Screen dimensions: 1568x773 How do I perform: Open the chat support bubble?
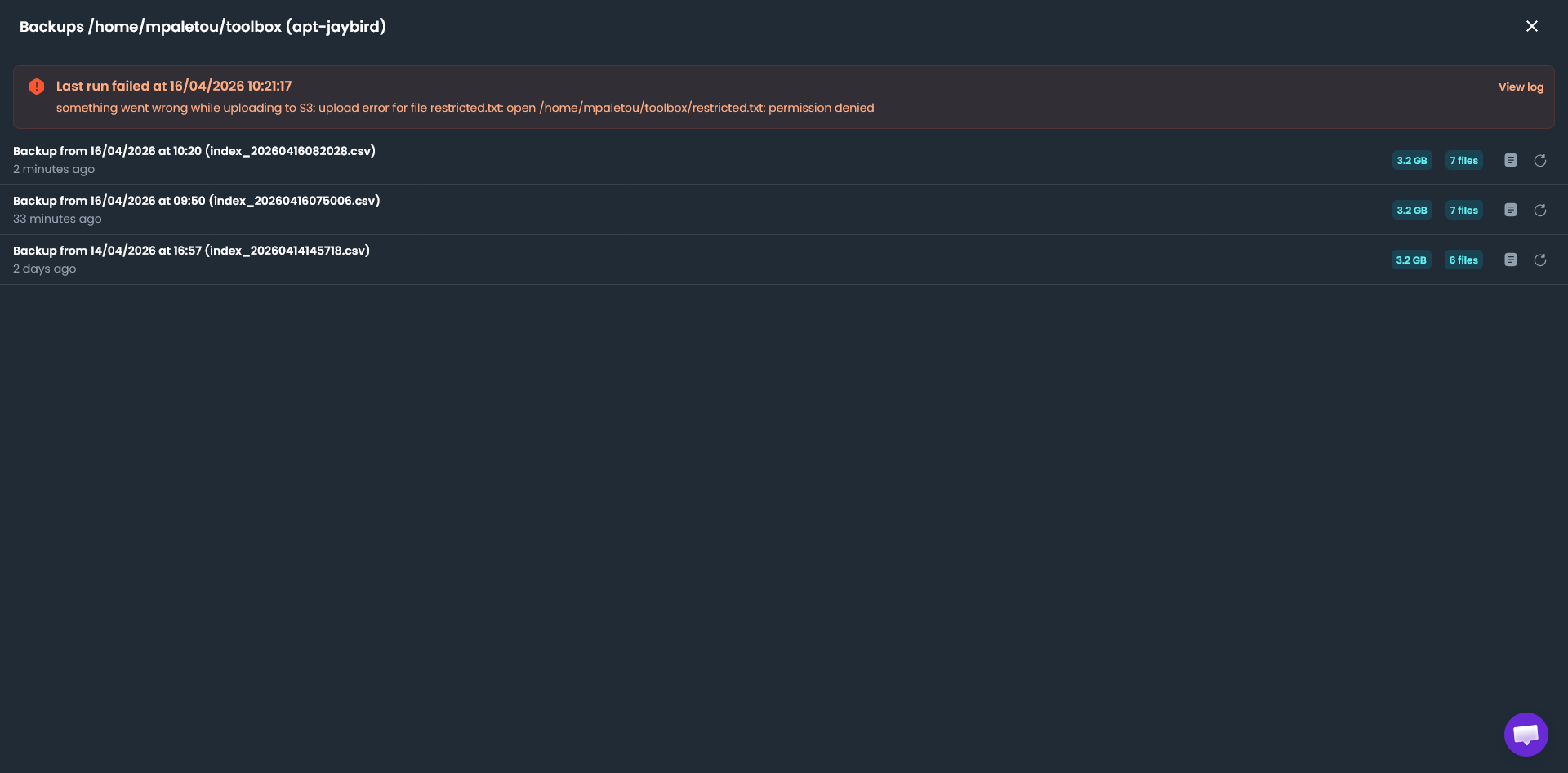click(1526, 734)
